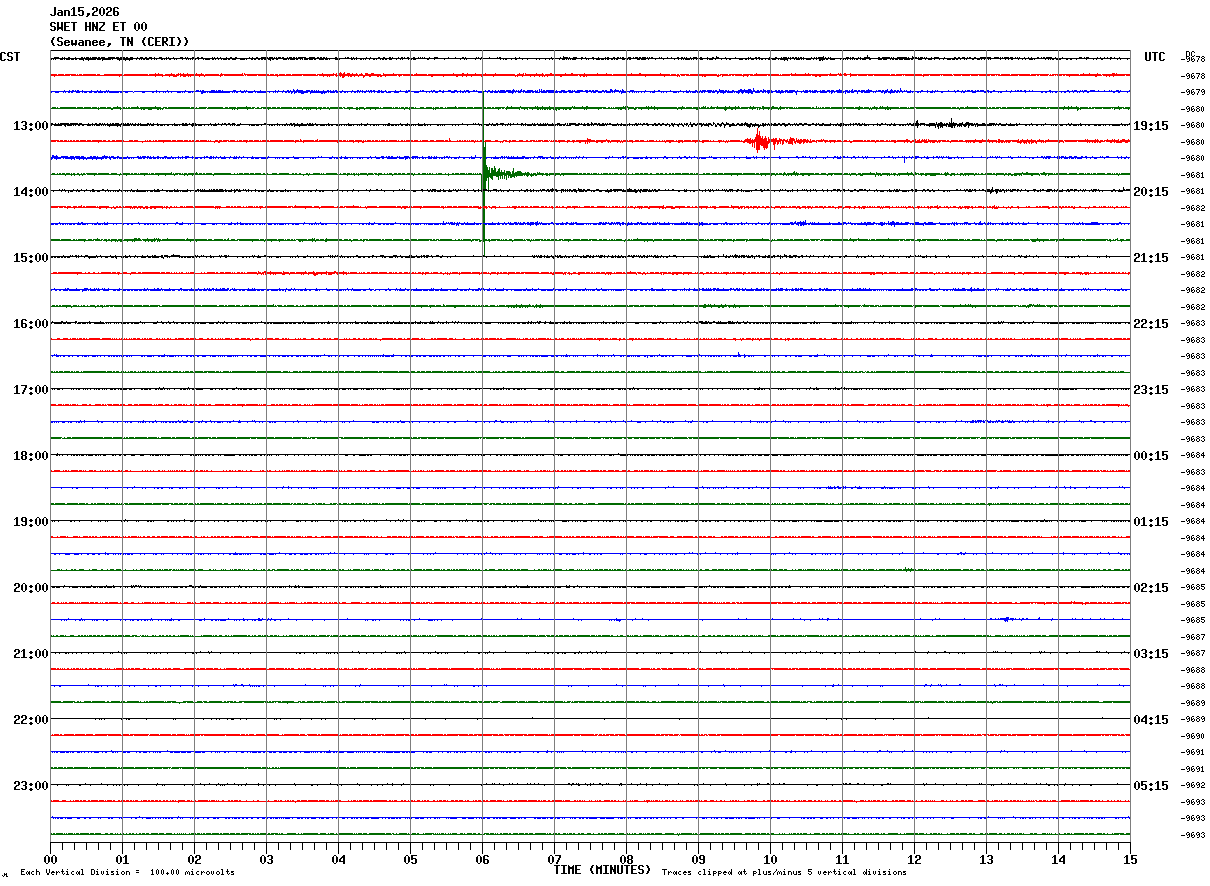Select the 13:00 CST time label
Image resolution: width=1210 pixels, height=886 pixels.
tap(30, 126)
